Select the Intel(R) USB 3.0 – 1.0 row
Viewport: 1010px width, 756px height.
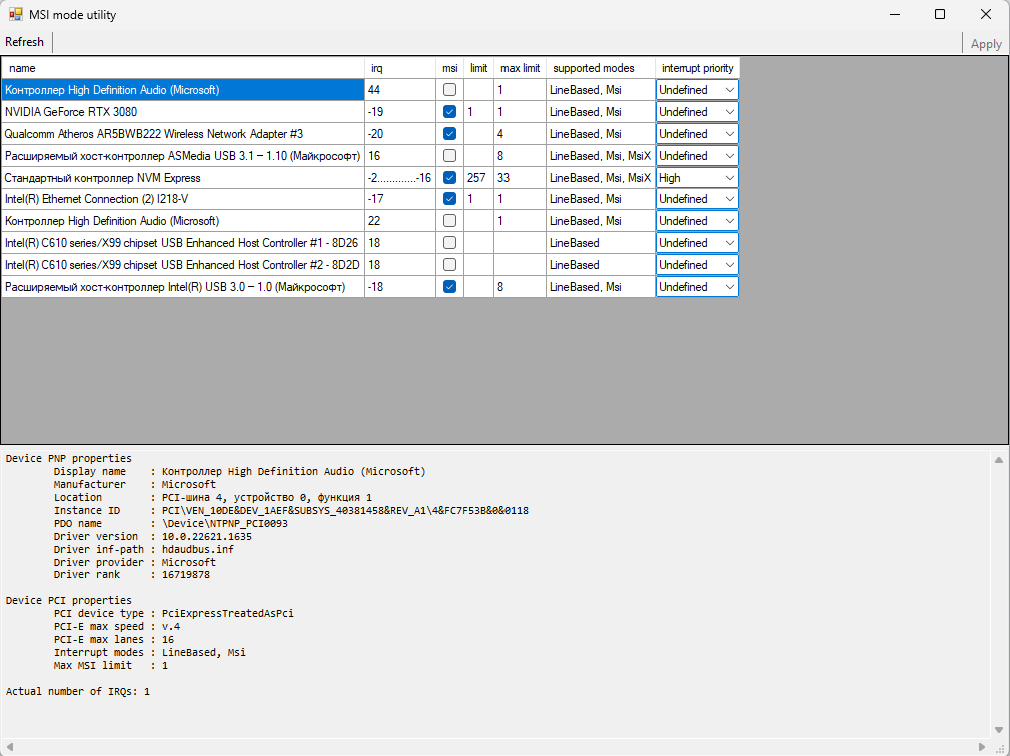point(183,287)
